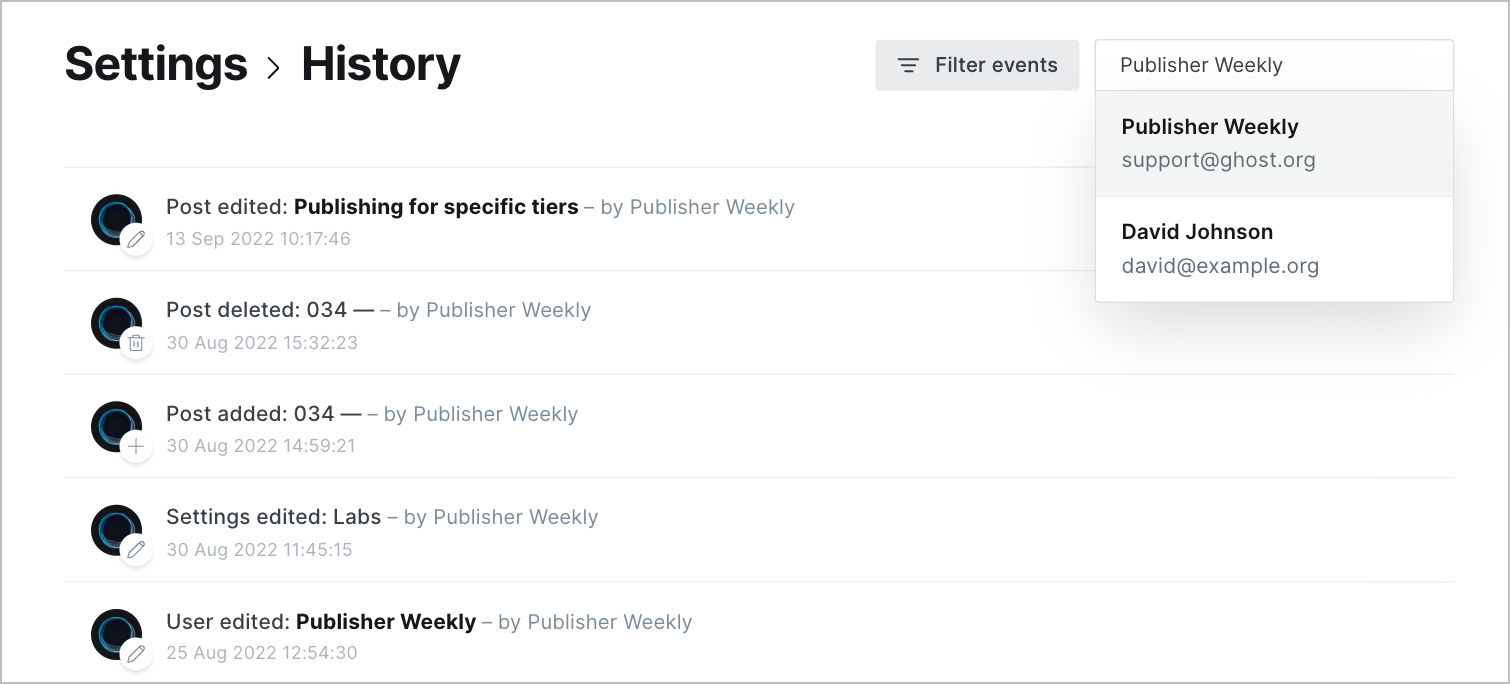Click the filter lines icon beside Filter events
The image size is (1510, 684).
[908, 66]
